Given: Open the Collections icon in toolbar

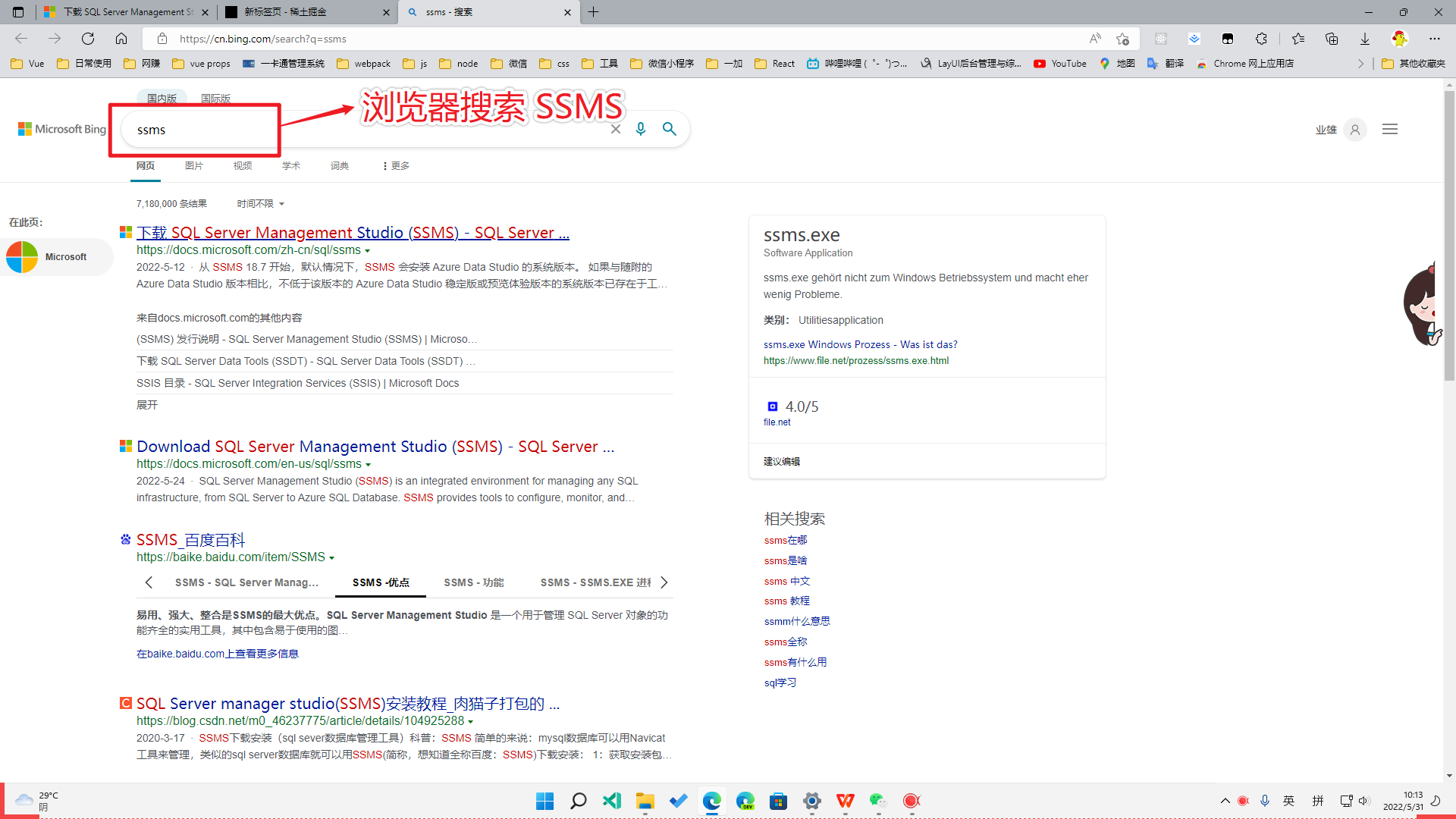Looking at the screenshot, I should (1332, 39).
